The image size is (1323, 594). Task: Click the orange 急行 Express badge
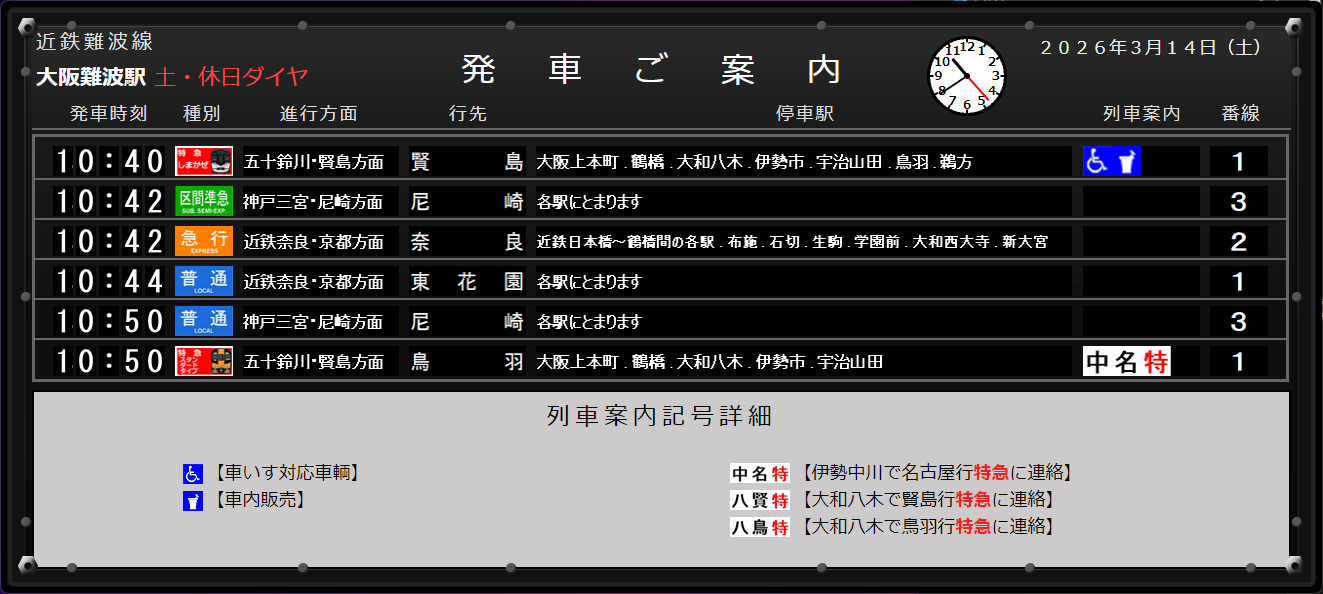[204, 241]
